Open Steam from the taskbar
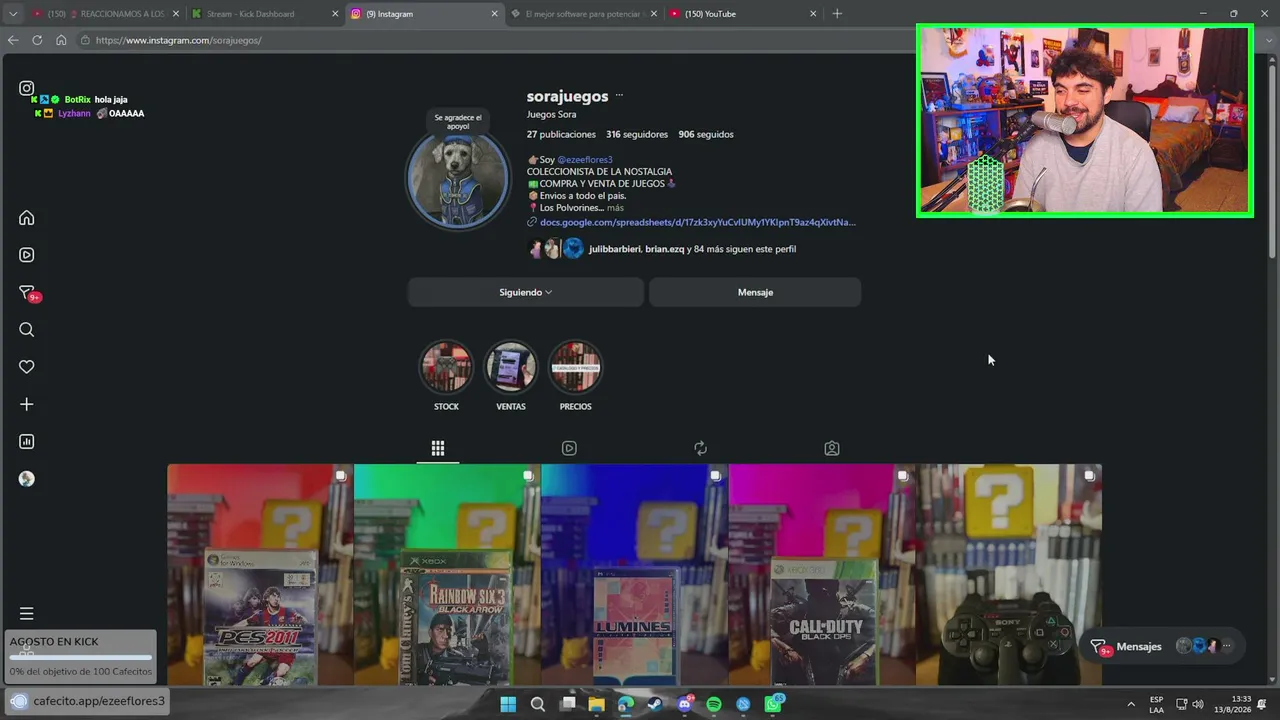This screenshot has width=1280, height=720. click(655, 704)
